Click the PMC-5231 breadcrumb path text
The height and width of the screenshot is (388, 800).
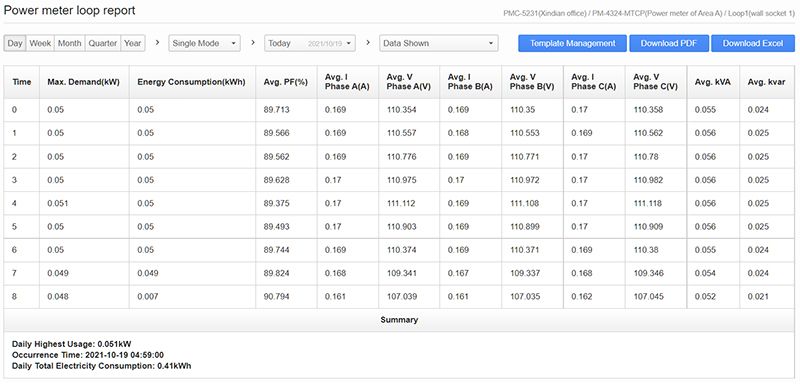click(649, 13)
